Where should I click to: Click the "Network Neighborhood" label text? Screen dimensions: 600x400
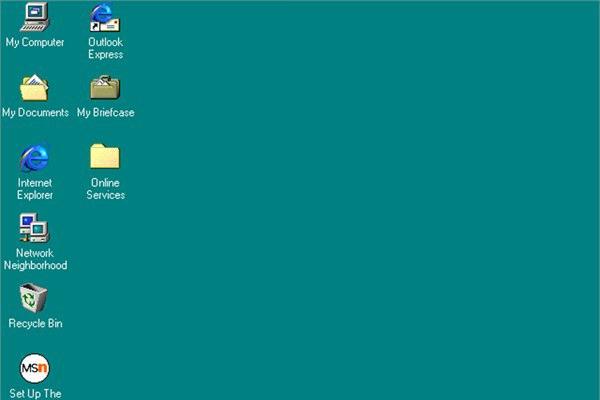pyautogui.click(x=35, y=259)
